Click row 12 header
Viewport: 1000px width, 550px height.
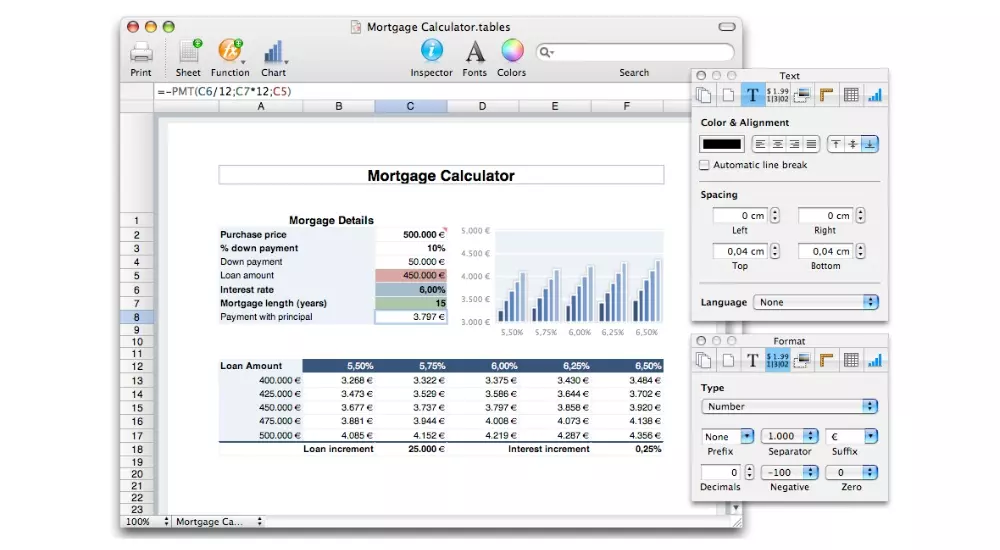[137, 367]
